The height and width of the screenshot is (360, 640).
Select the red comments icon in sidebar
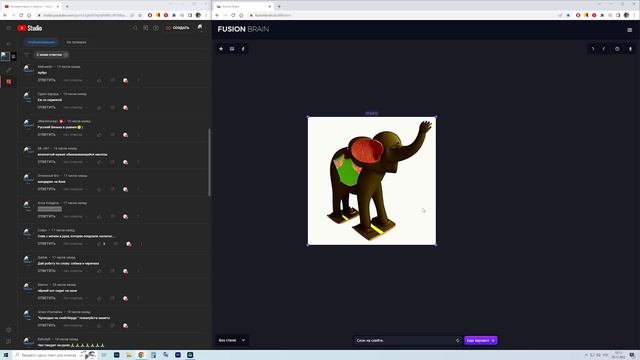[9, 82]
